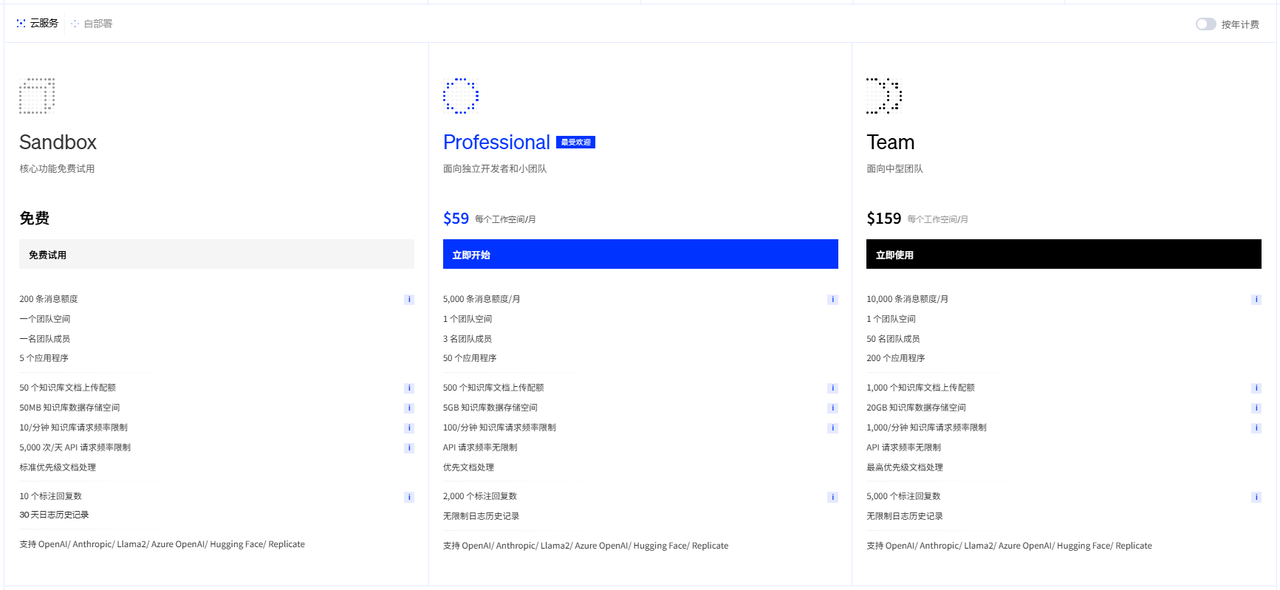The height and width of the screenshot is (590, 1280).
Task: Click the Team plan dotted icon
Action: point(884,96)
